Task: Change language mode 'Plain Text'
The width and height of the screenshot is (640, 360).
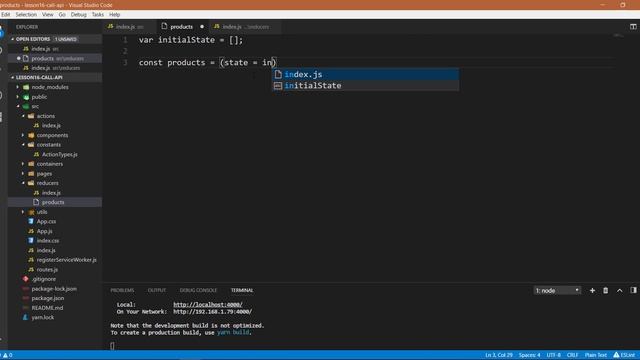Action: pos(596,355)
